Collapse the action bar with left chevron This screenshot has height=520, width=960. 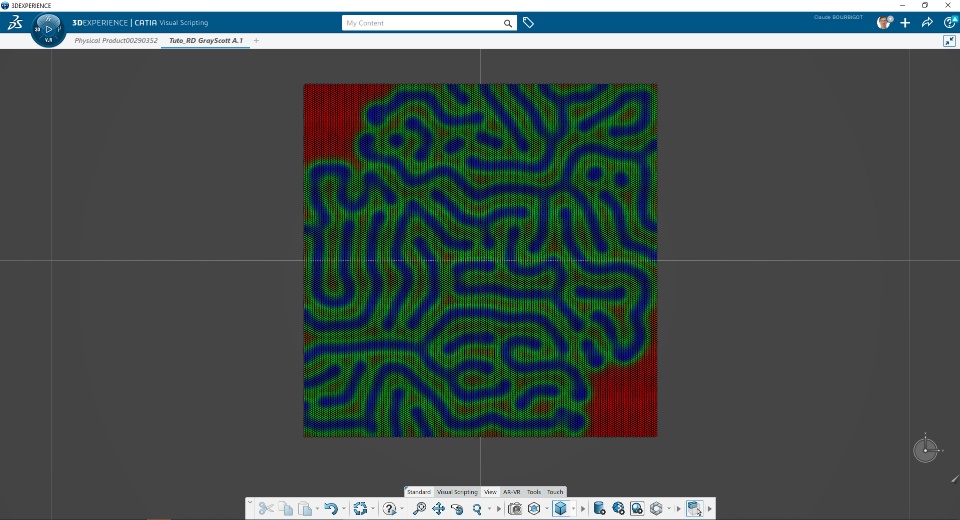coord(250,502)
